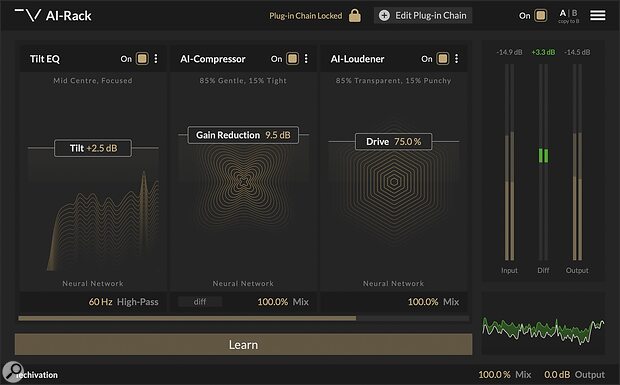620x385 pixels.
Task: Click the Tilt EQ spectrum visualization
Action: point(103,220)
